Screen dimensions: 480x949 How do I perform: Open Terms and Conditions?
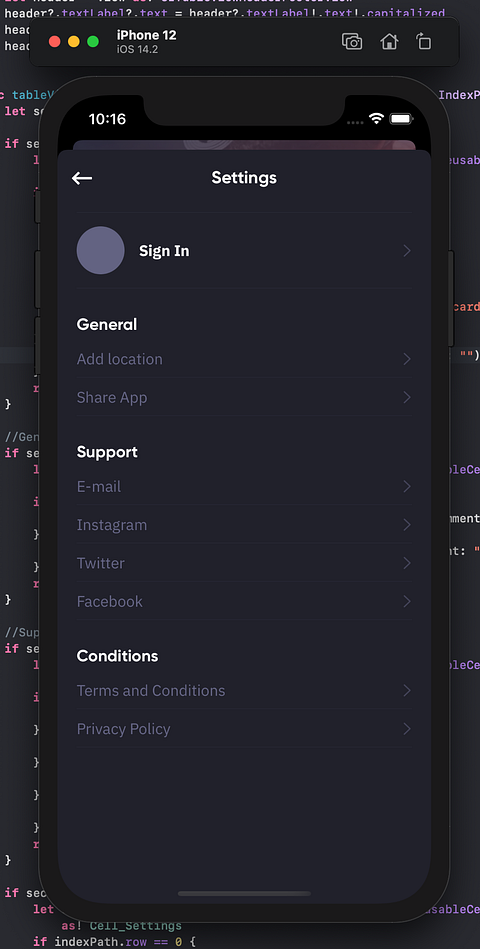pyautogui.click(x=244, y=690)
